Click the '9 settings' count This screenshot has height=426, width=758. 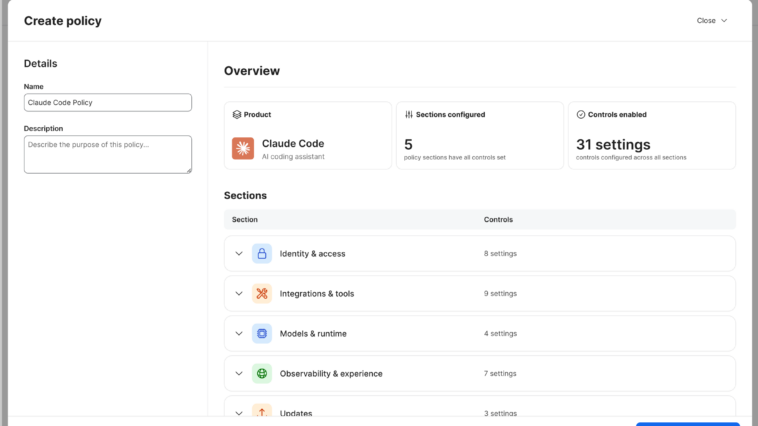500,294
